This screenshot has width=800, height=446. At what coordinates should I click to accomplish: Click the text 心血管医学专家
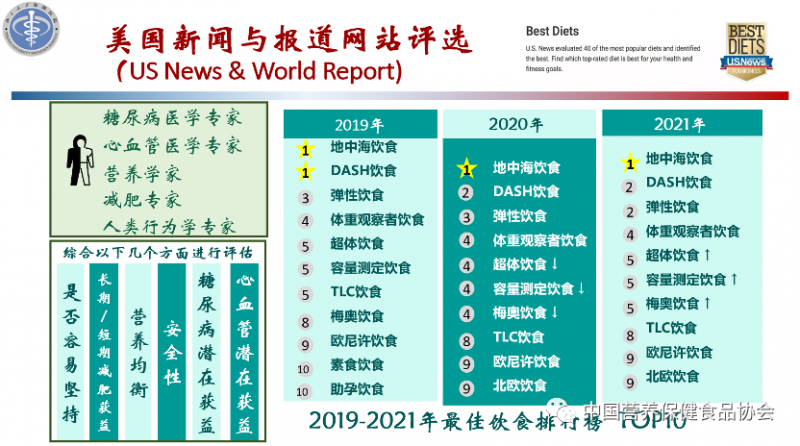(172, 145)
